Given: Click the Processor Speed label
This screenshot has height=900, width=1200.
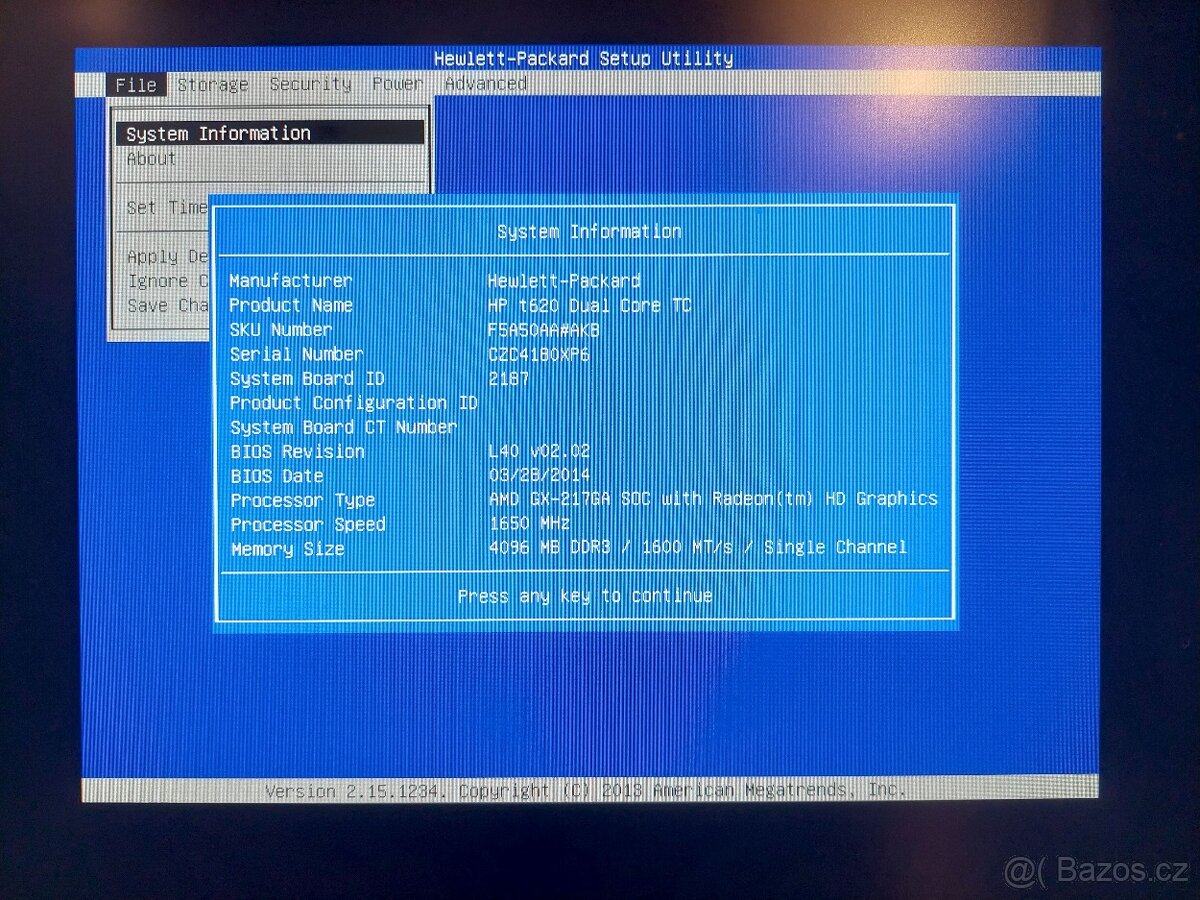Looking at the screenshot, I should [x=307, y=524].
